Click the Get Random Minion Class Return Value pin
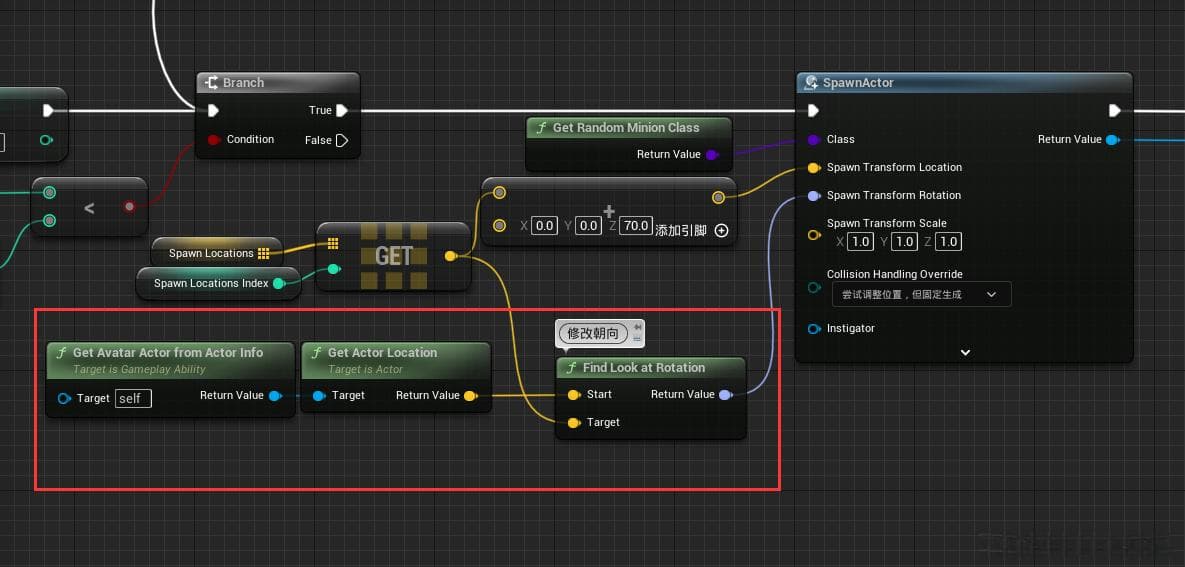This screenshot has width=1185, height=567. [x=711, y=154]
